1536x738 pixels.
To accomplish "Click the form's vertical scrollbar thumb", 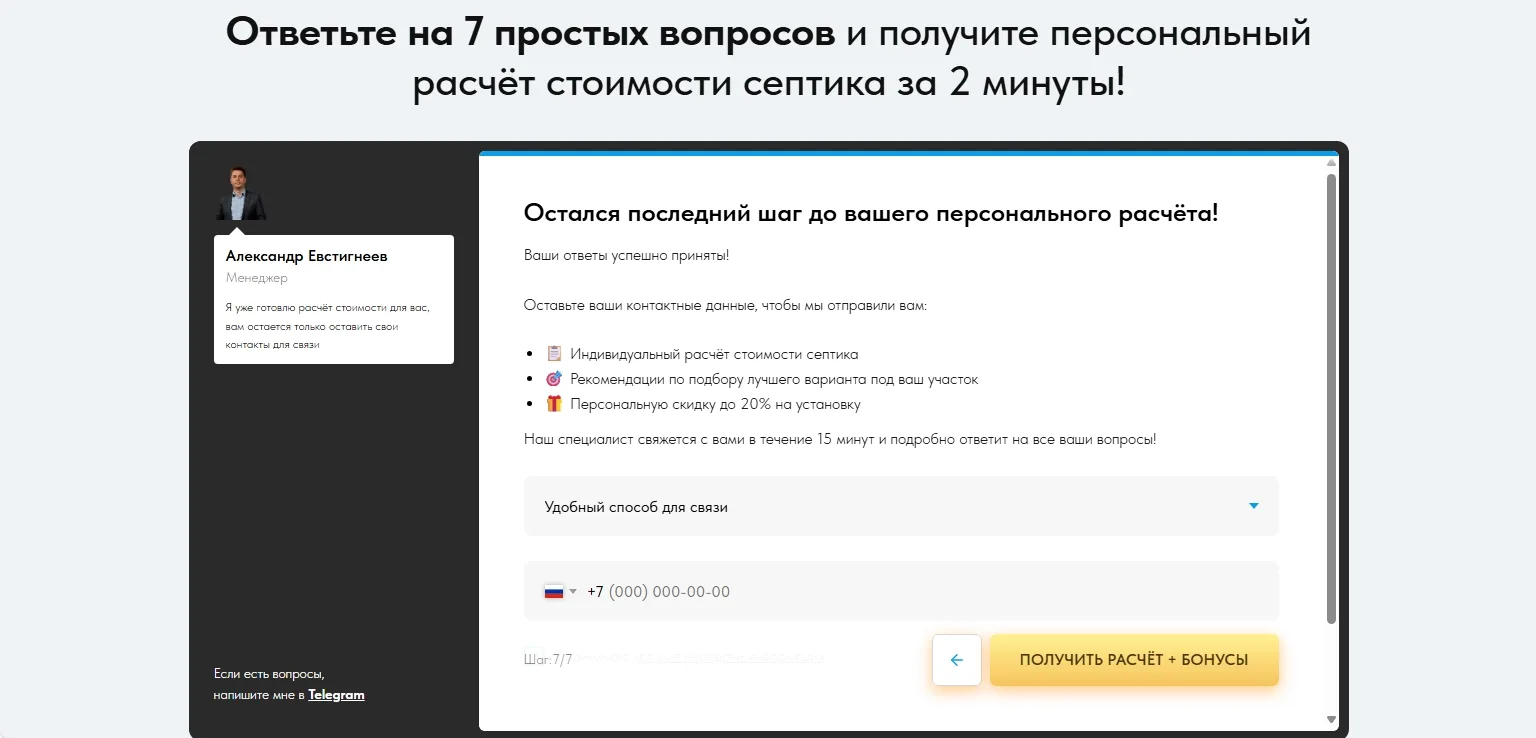I will 1331,399.
